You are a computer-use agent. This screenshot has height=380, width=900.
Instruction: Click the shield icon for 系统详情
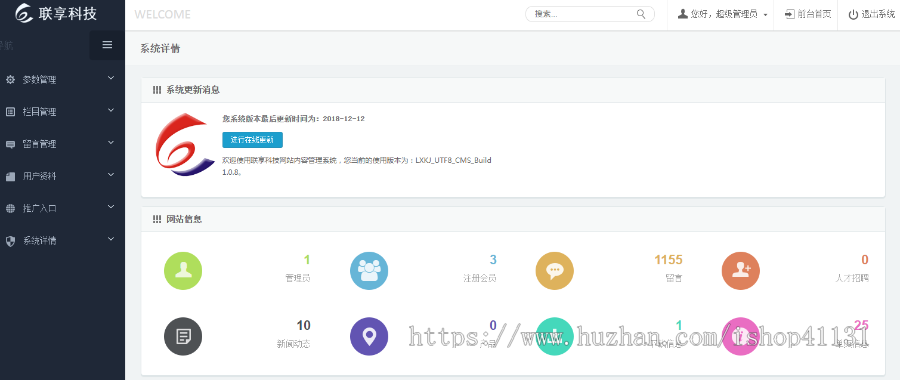(x=10, y=241)
